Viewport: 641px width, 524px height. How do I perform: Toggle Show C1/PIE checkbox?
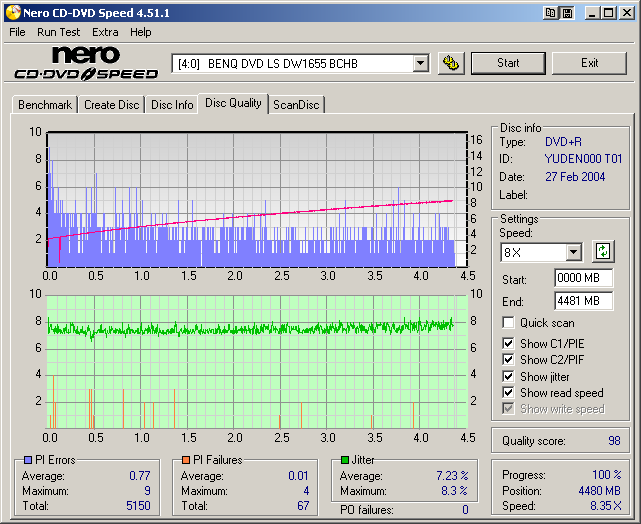pos(508,343)
